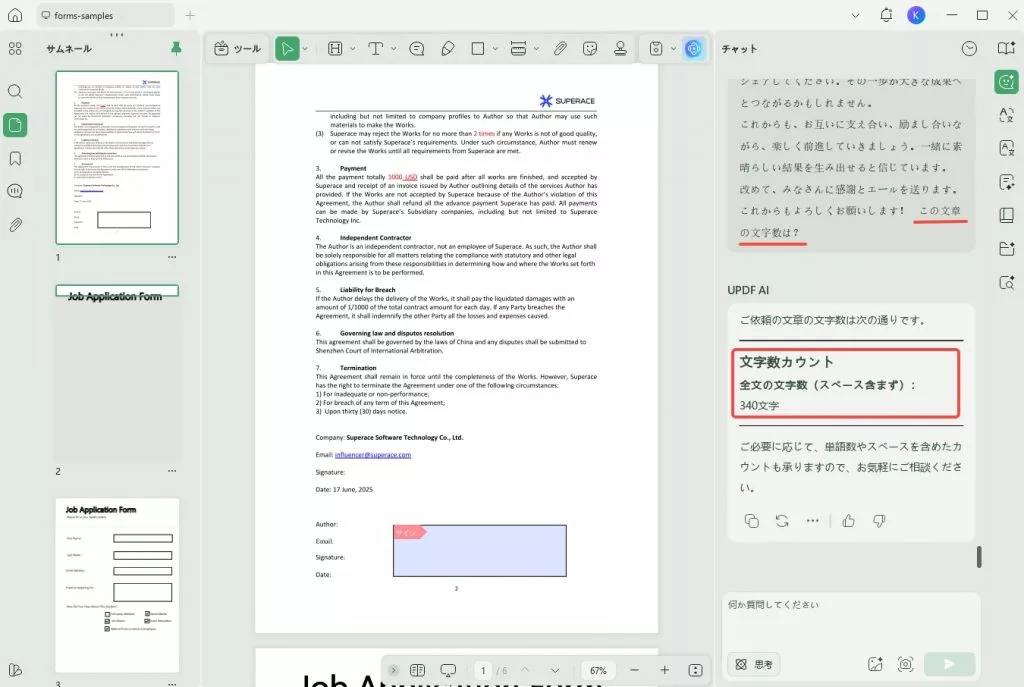The image size is (1024, 687).
Task: Open the AI chat right sidebar icon
Action: pos(1006,82)
